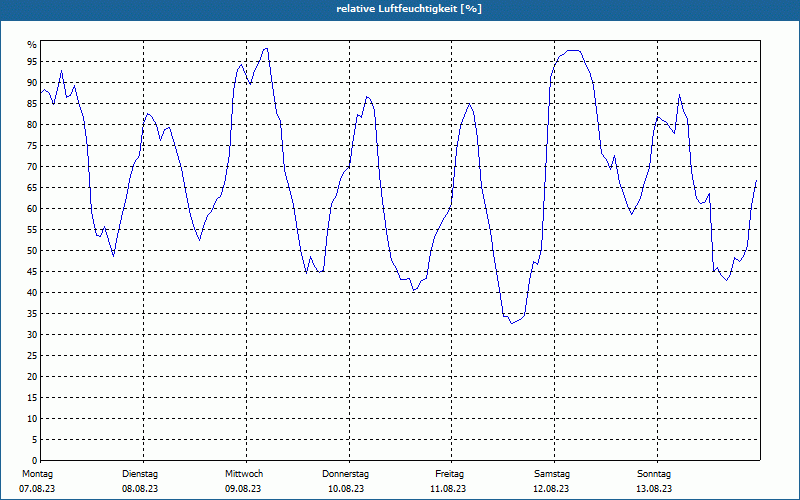Click the date '10.08.23'

point(346,489)
